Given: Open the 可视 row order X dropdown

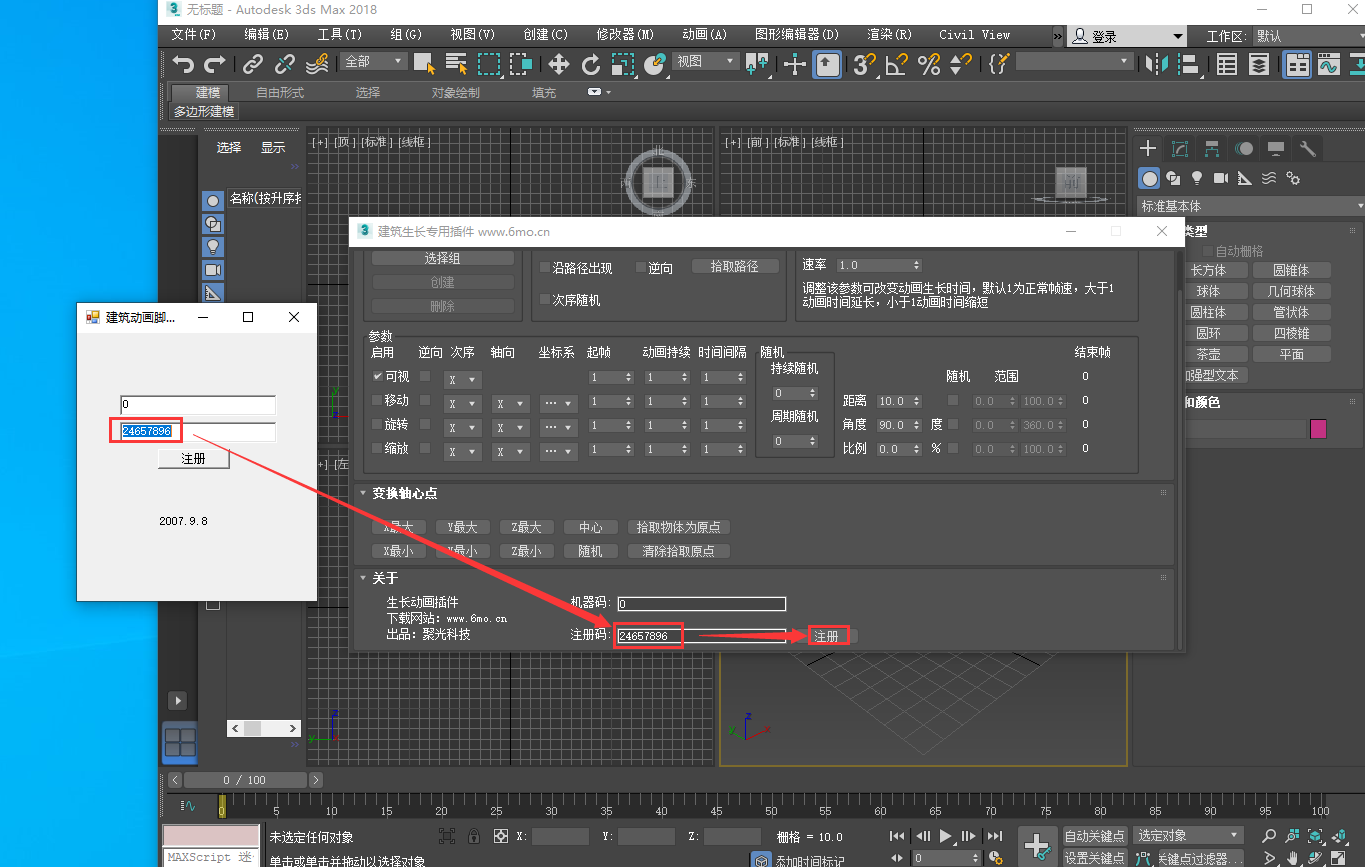Looking at the screenshot, I should pyautogui.click(x=463, y=380).
